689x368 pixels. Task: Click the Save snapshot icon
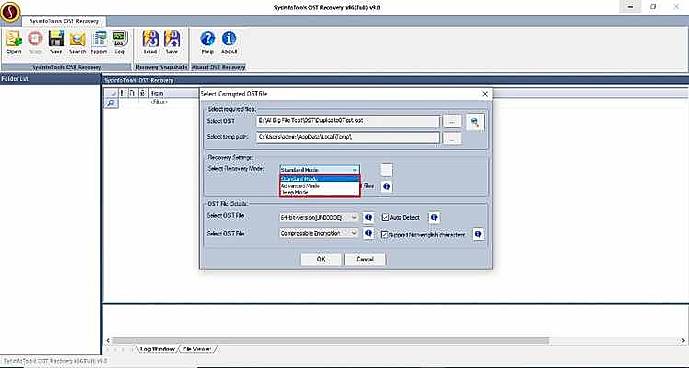click(x=172, y=43)
